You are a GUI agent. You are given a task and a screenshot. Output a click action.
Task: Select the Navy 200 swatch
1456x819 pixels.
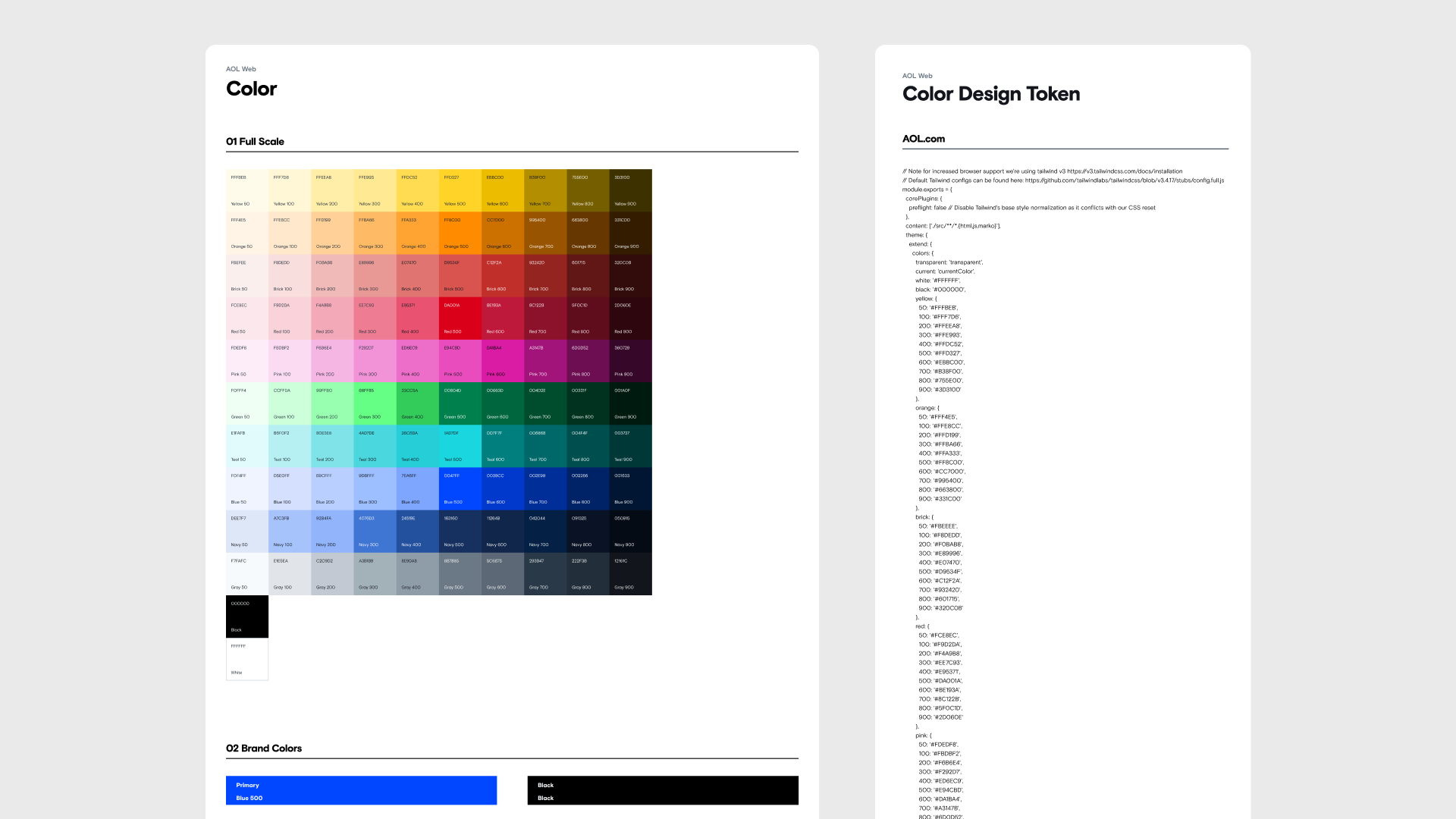pos(332,531)
